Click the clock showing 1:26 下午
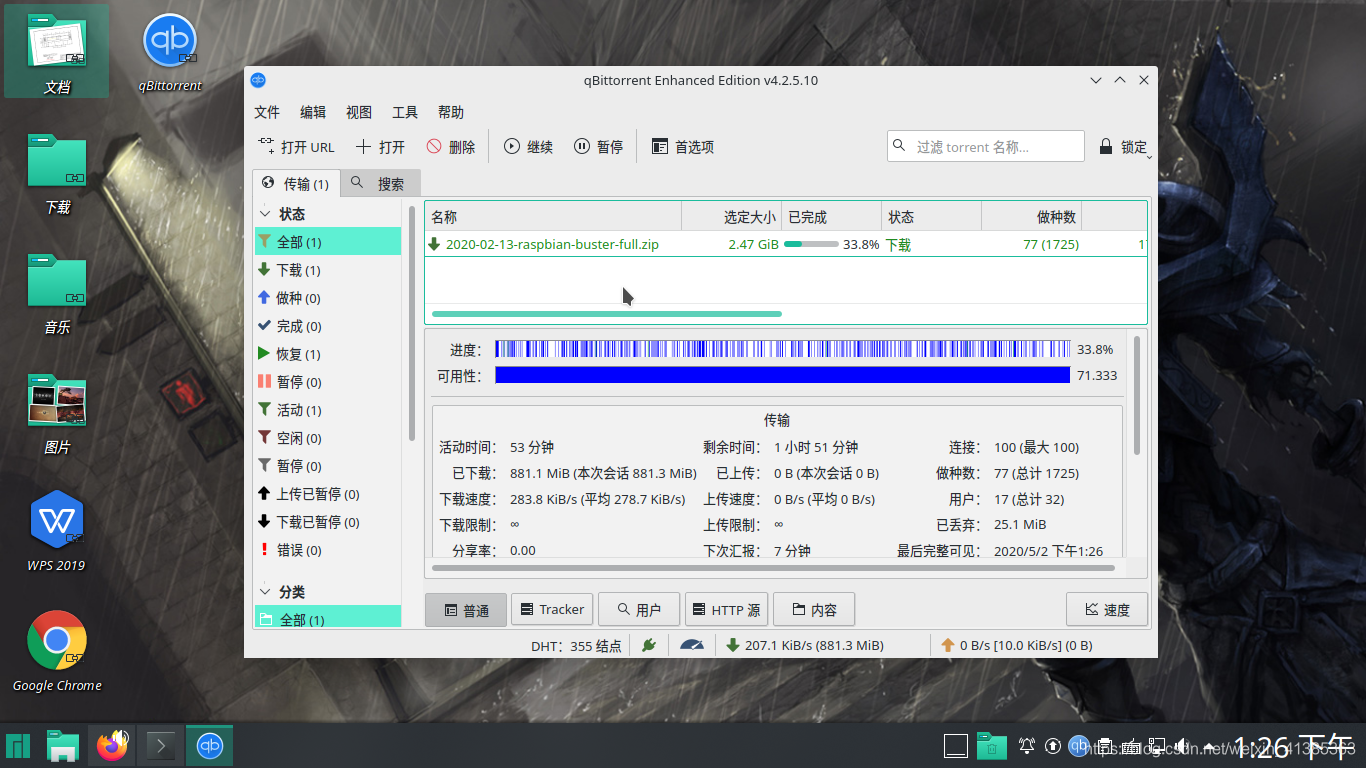 coord(1291,745)
